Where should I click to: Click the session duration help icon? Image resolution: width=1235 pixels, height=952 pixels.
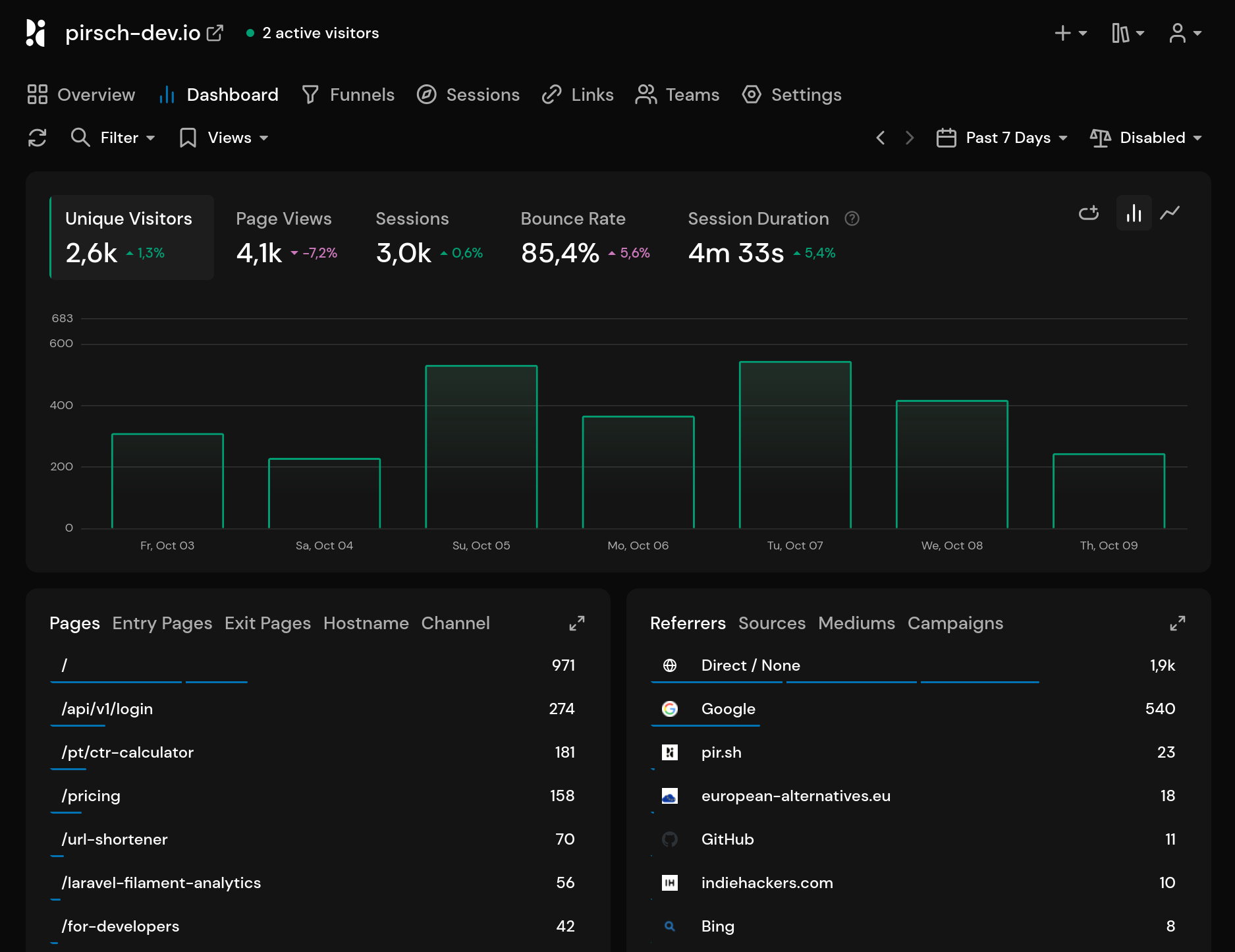(852, 219)
